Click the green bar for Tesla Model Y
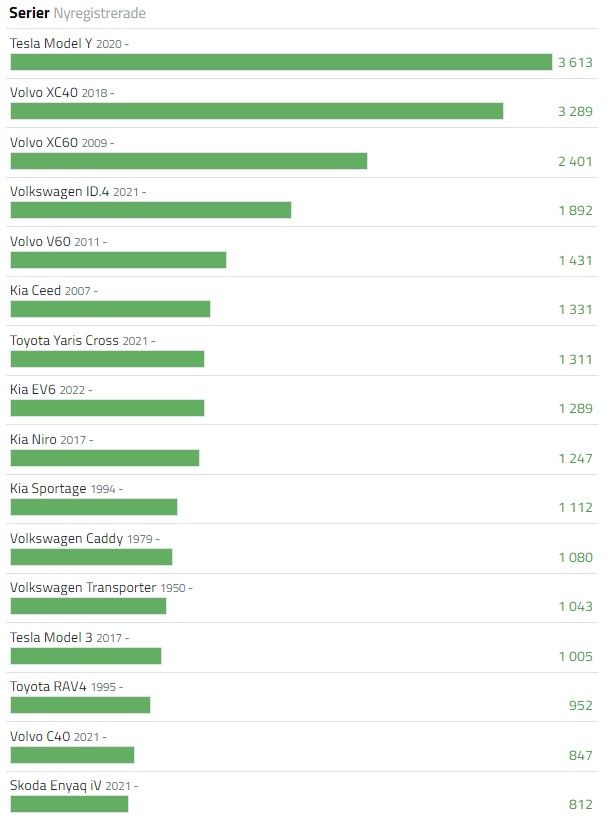 coord(281,62)
